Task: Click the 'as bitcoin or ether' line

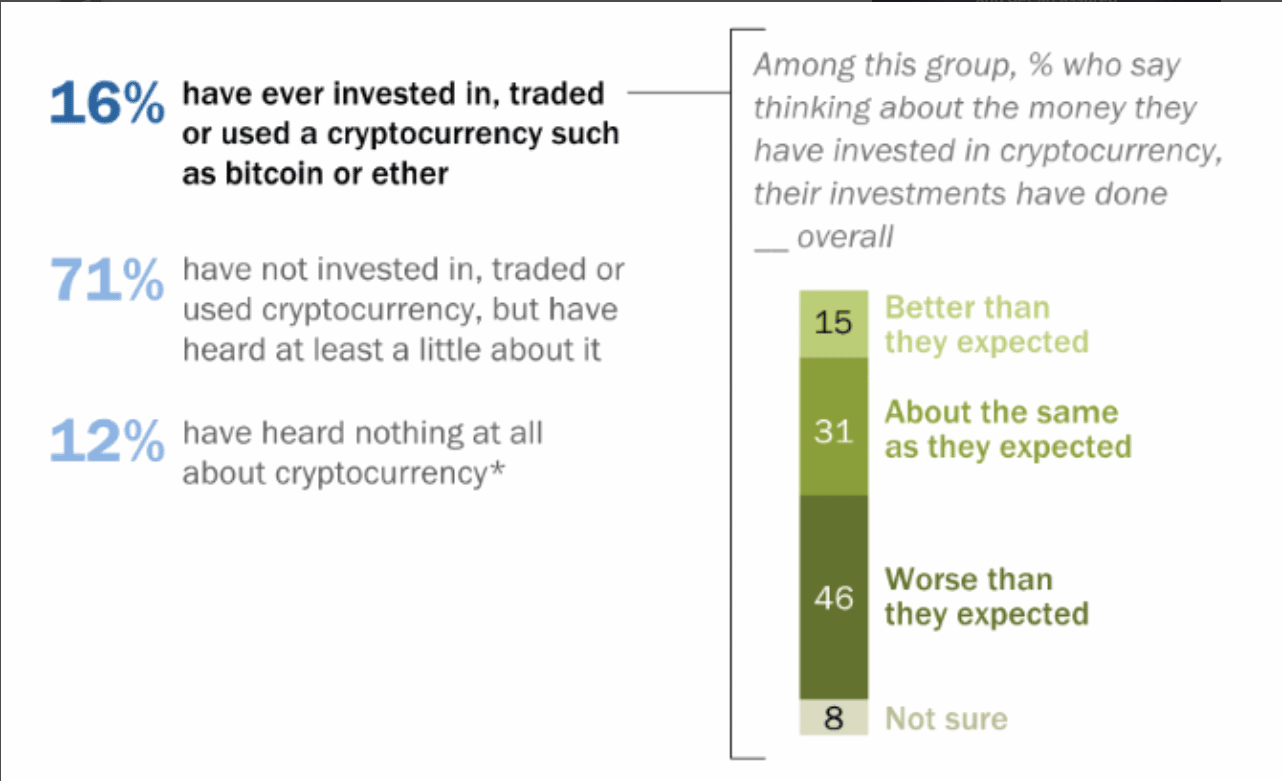Action: tap(314, 173)
